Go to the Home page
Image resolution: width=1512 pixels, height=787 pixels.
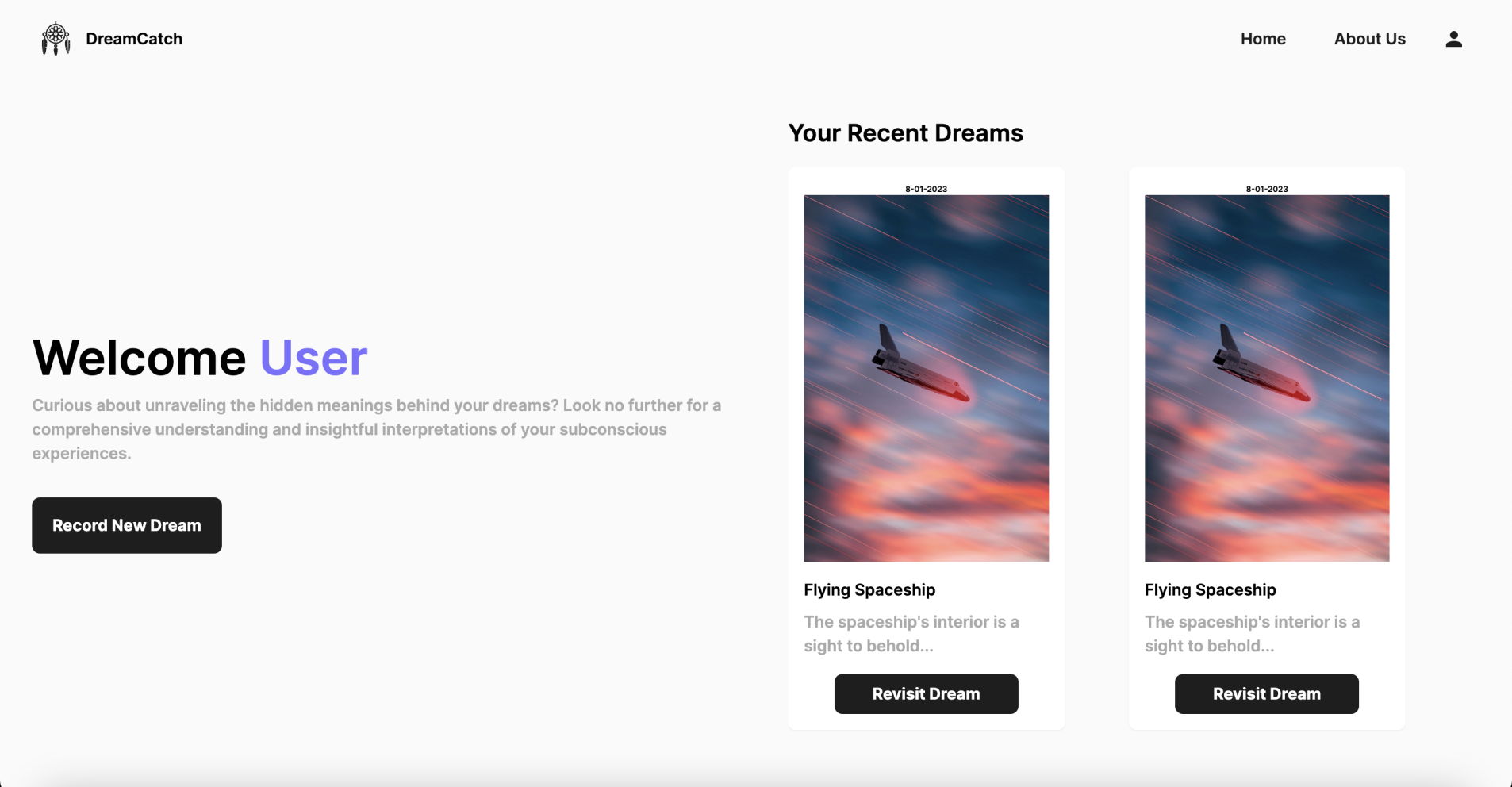click(1263, 39)
